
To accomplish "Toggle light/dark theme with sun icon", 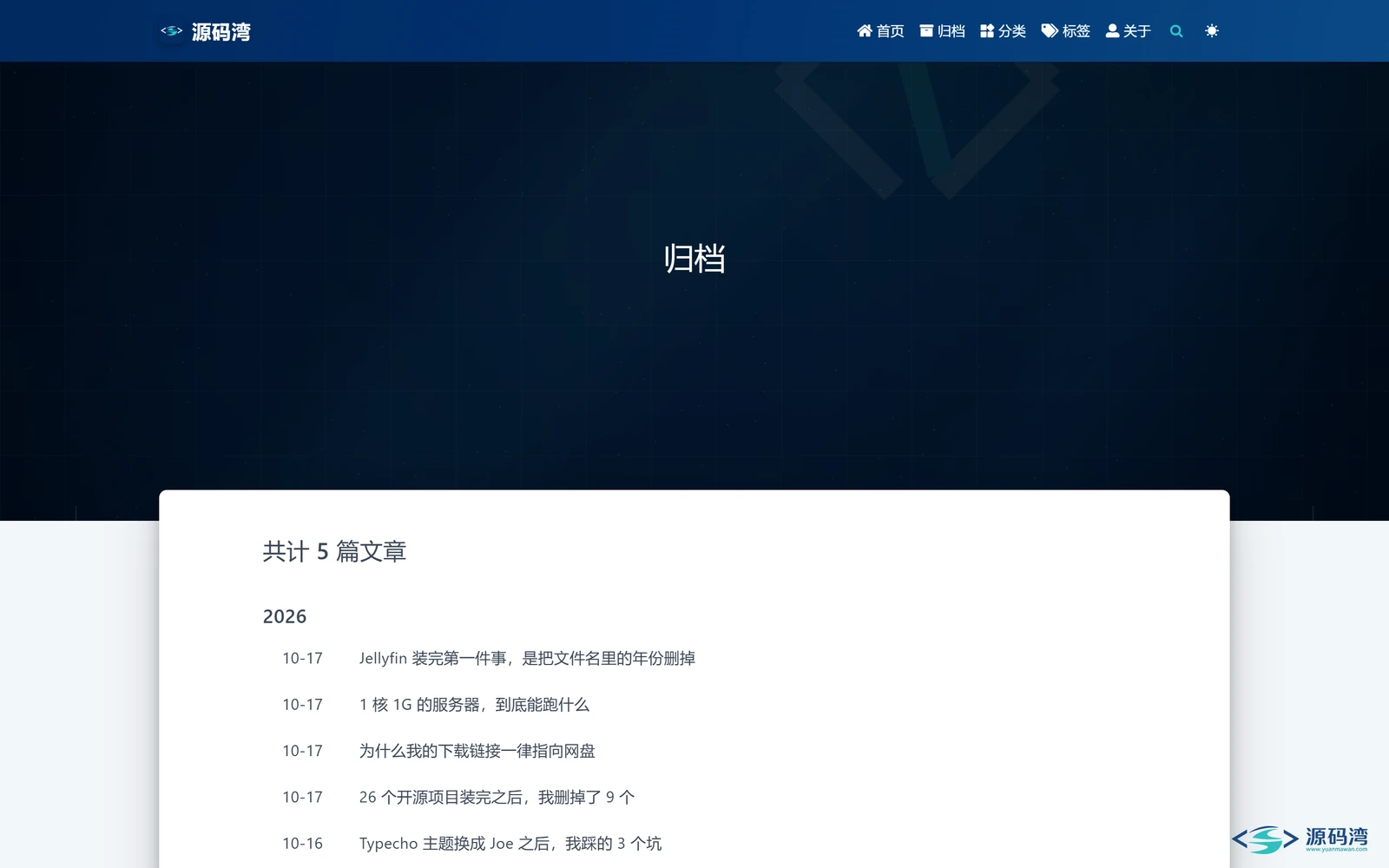I will [x=1212, y=31].
